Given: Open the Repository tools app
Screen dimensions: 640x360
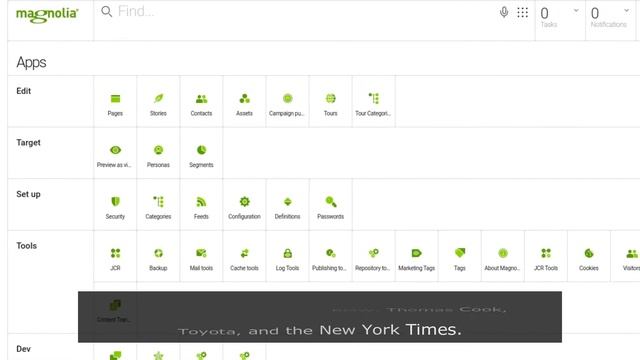Looking at the screenshot, I should (x=373, y=256).
